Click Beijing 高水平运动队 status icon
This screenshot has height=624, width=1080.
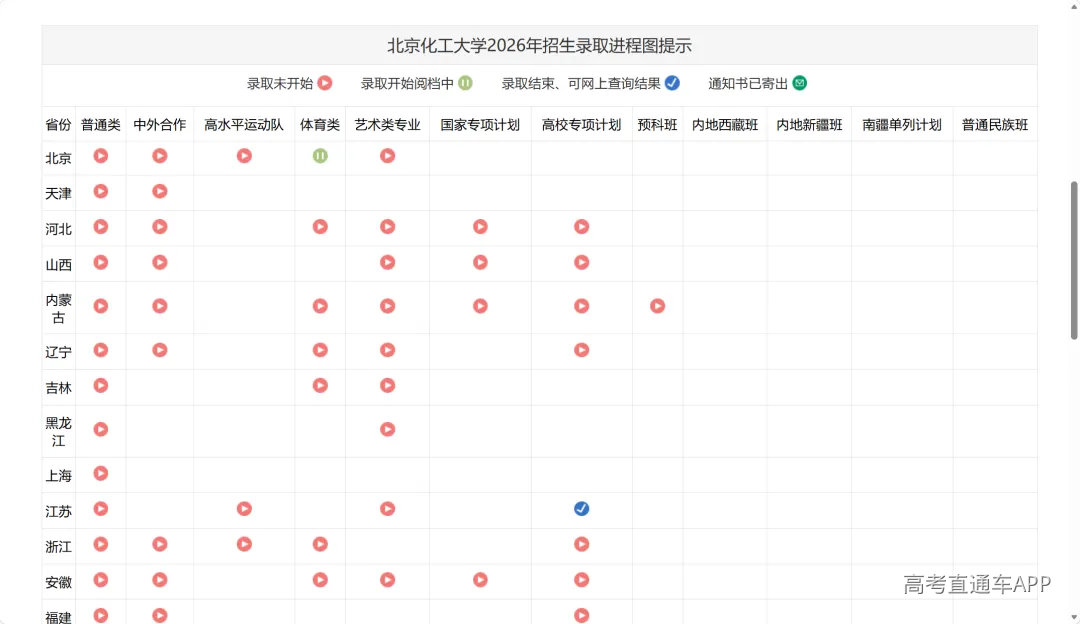point(244,156)
